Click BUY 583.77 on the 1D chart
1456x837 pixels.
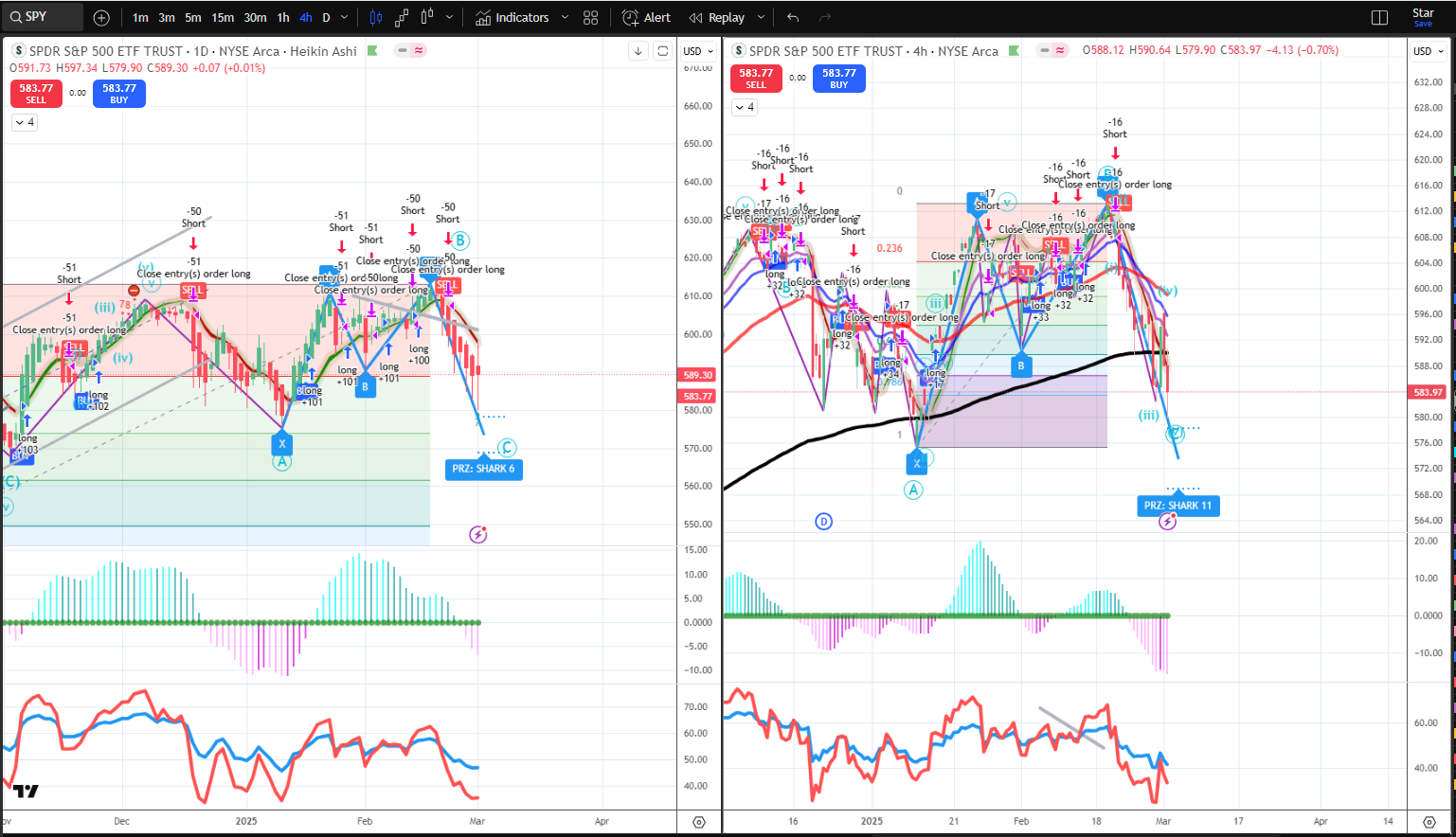pos(119,93)
